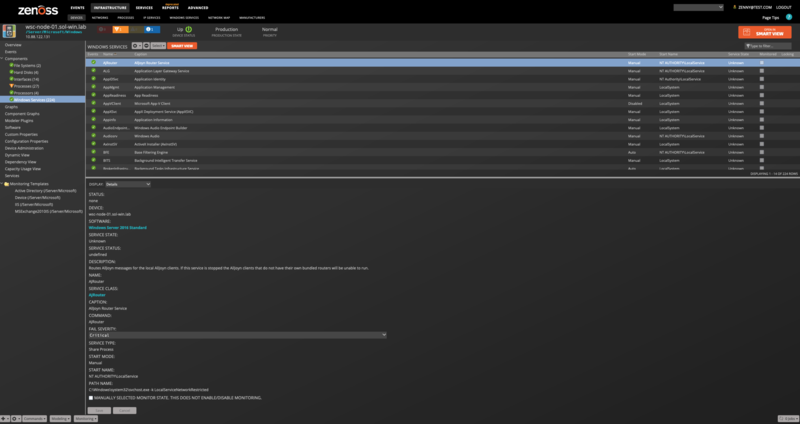Open the Commands menu in footer

pos(34,418)
